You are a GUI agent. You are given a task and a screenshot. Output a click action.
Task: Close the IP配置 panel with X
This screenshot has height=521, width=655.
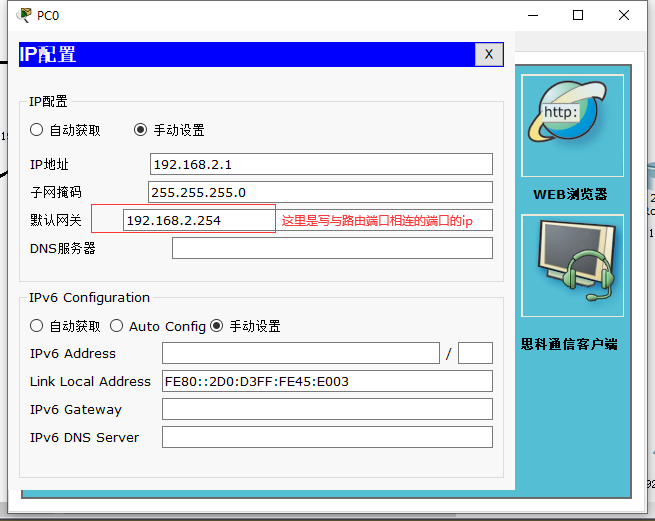click(489, 54)
